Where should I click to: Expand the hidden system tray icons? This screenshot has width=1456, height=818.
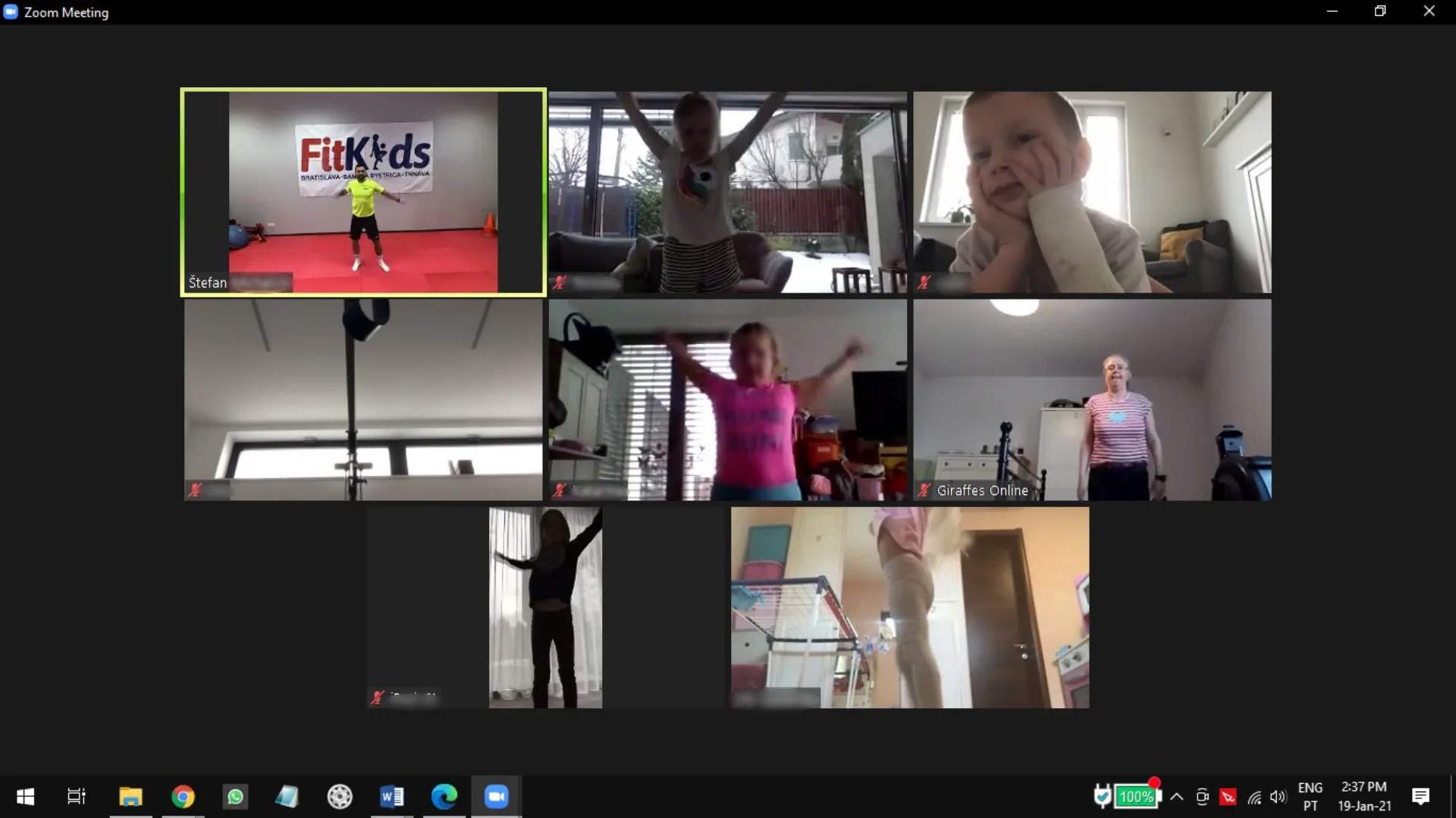click(1177, 797)
